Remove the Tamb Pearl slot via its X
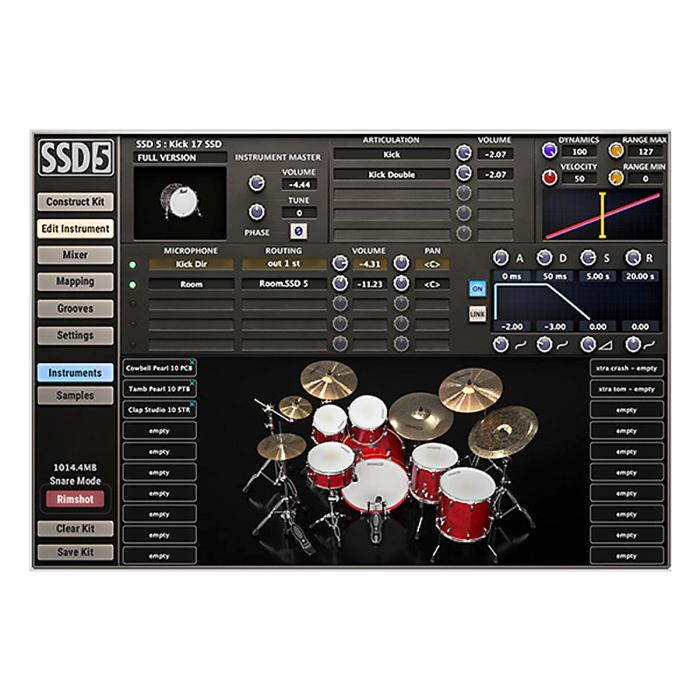Image resolution: width=700 pixels, height=700 pixels. click(192, 383)
